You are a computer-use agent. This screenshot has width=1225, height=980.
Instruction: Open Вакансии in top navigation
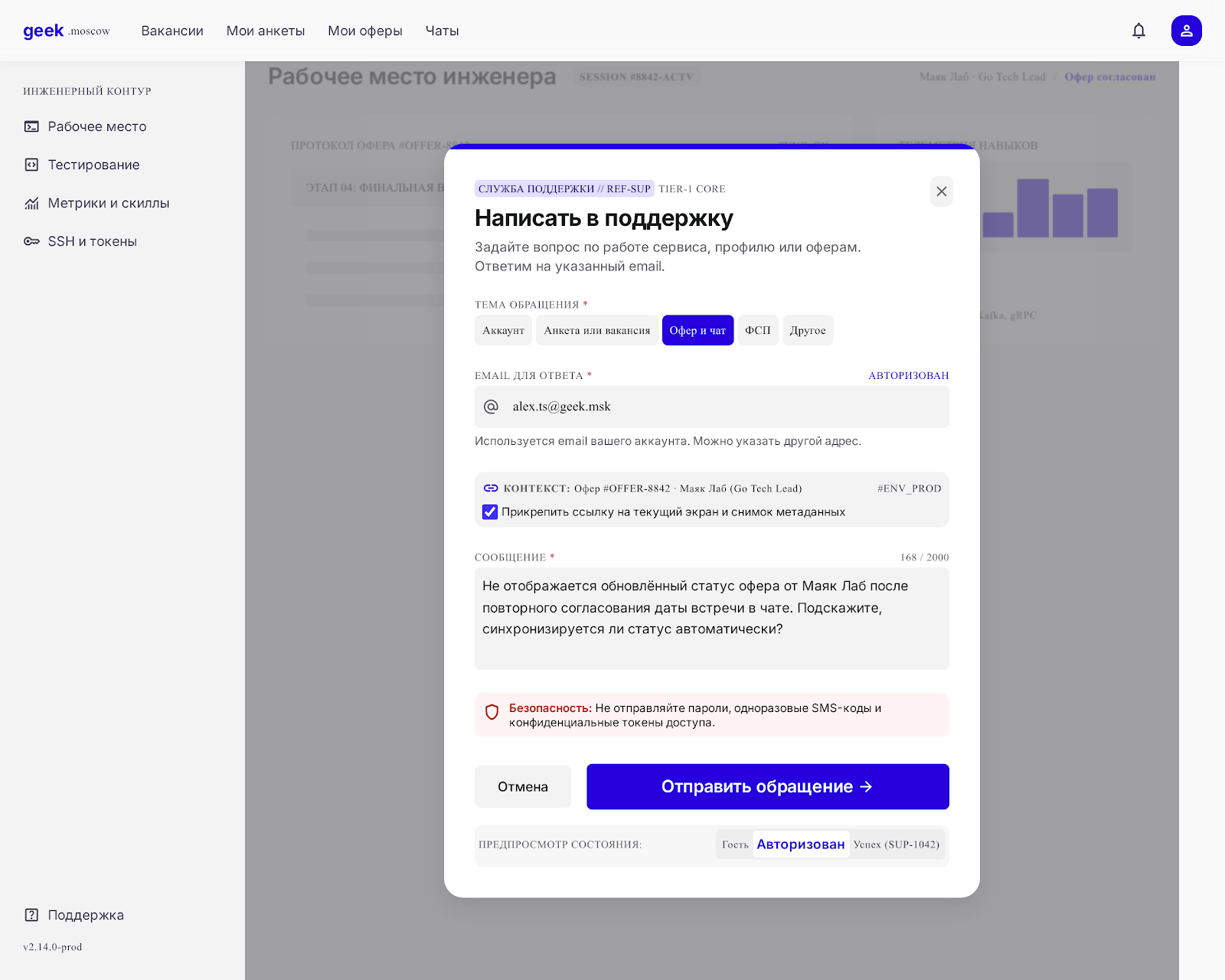tap(172, 31)
